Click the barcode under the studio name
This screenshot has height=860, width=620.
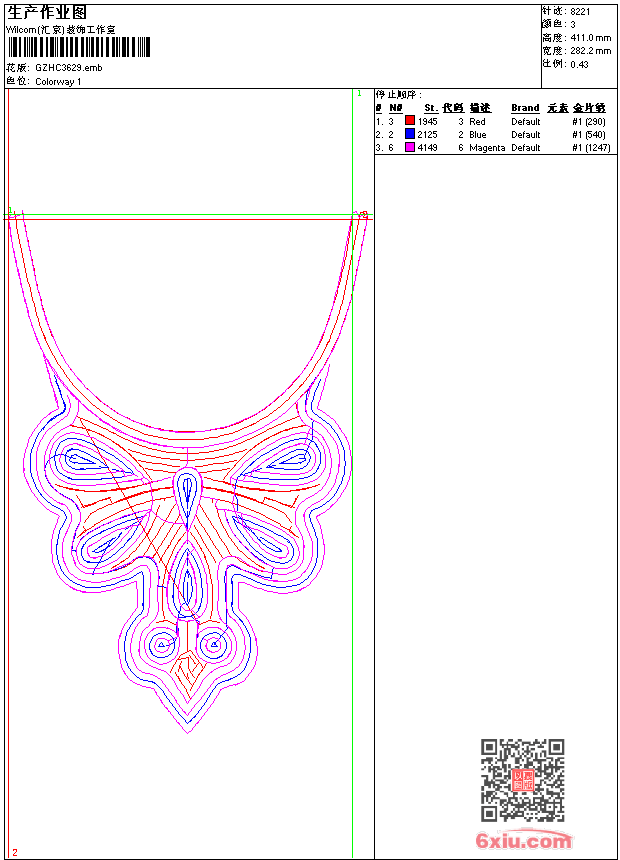(x=78, y=47)
